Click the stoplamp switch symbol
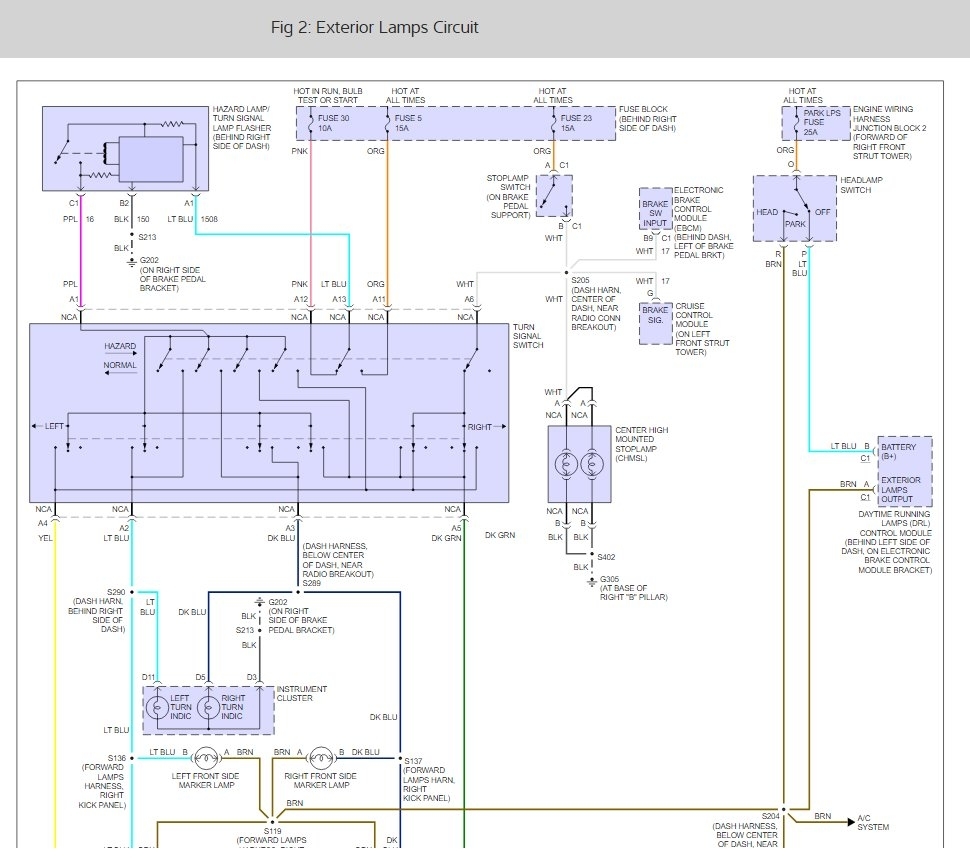The height and width of the screenshot is (858, 970). tap(555, 195)
